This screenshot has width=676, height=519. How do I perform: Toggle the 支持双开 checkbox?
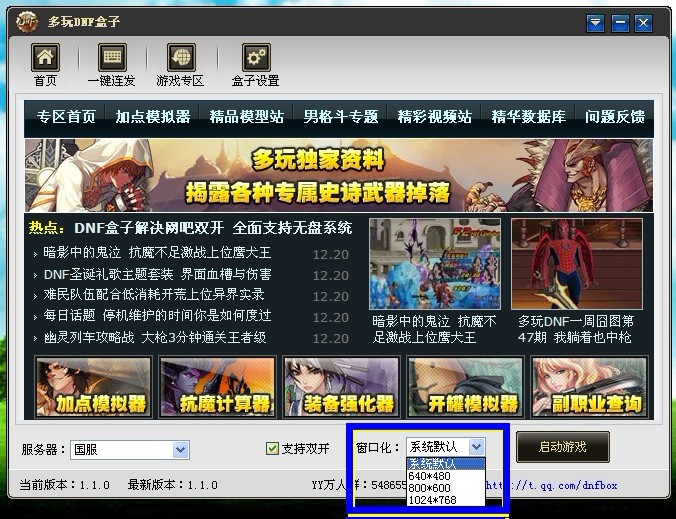pyautogui.click(x=272, y=449)
